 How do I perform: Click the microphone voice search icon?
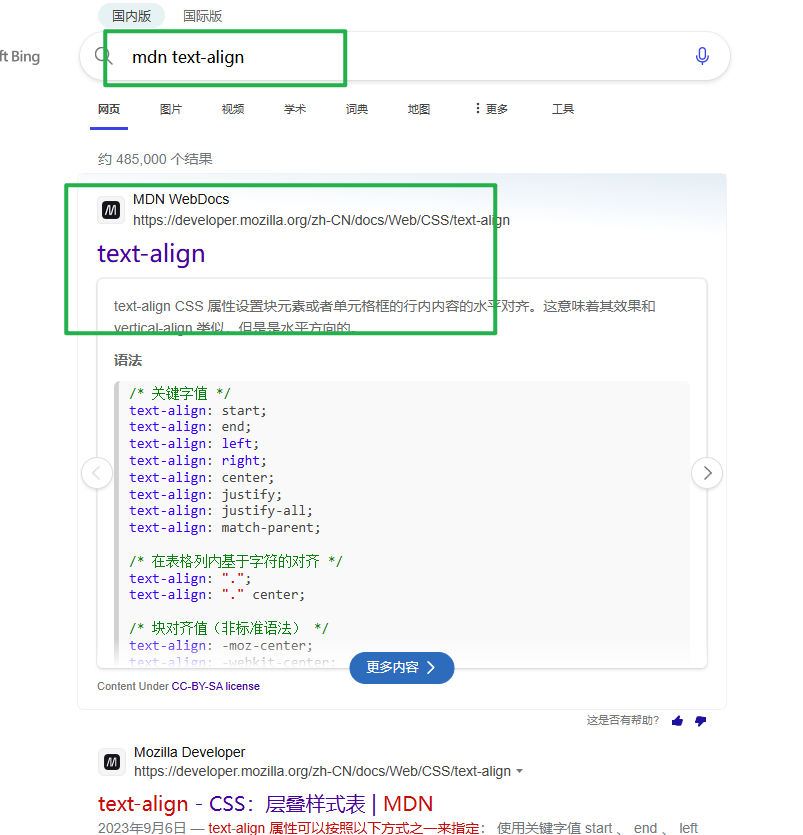[x=702, y=56]
